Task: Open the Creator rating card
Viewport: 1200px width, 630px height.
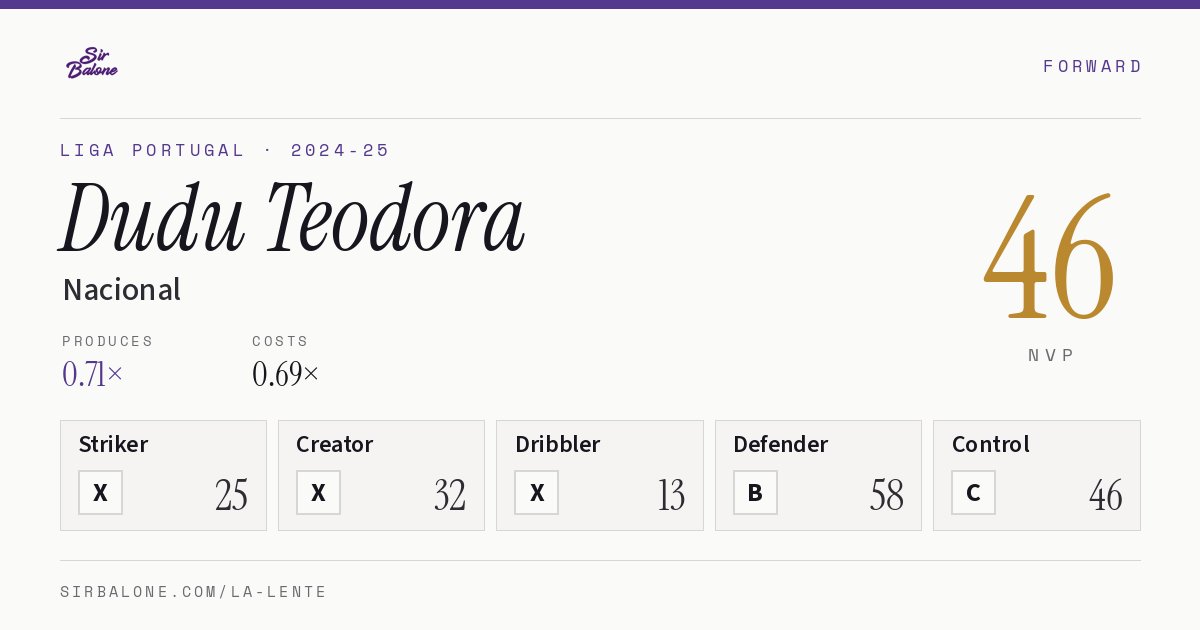Action: coord(381,475)
